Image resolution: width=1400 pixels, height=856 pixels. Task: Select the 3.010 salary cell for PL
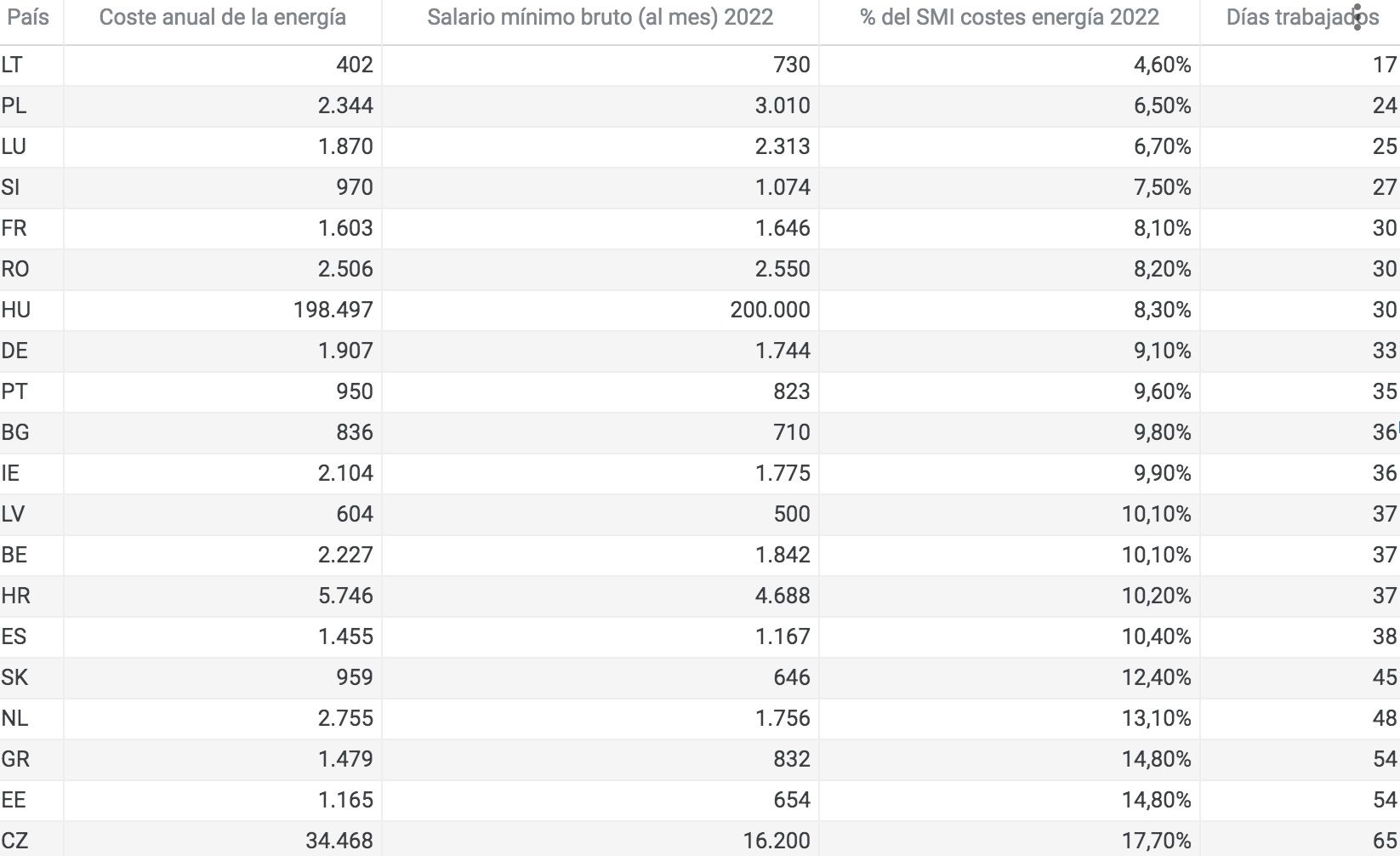783,106
